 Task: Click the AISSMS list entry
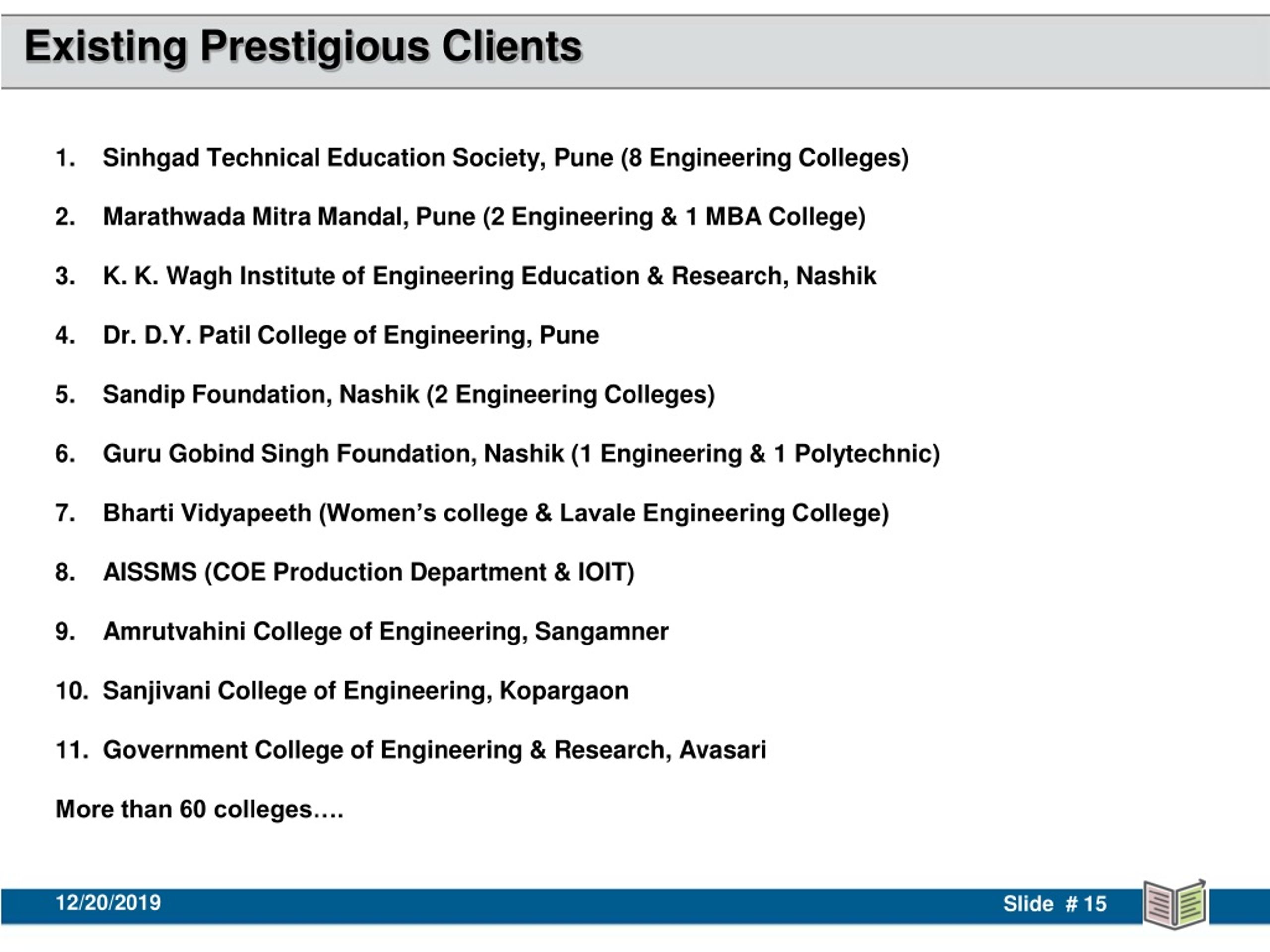coord(368,572)
